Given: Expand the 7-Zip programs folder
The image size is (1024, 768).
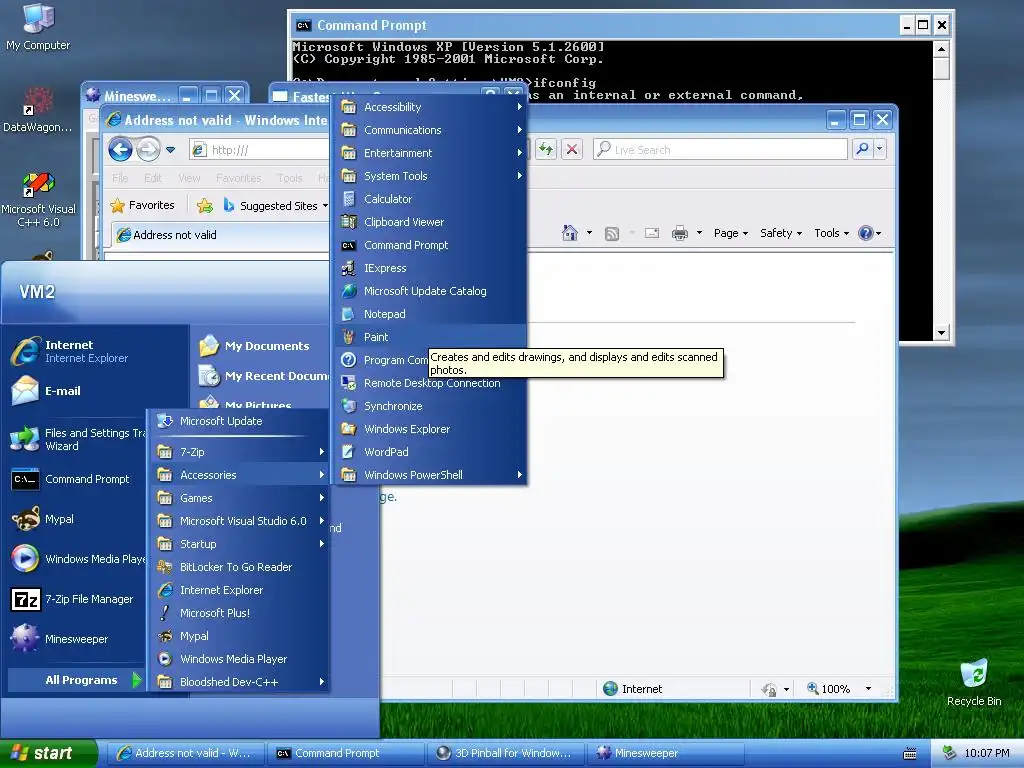Looking at the screenshot, I should [240, 452].
